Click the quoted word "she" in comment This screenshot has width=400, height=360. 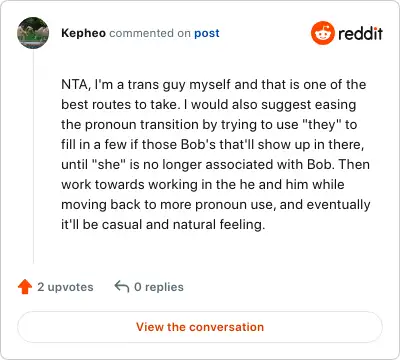[108, 165]
